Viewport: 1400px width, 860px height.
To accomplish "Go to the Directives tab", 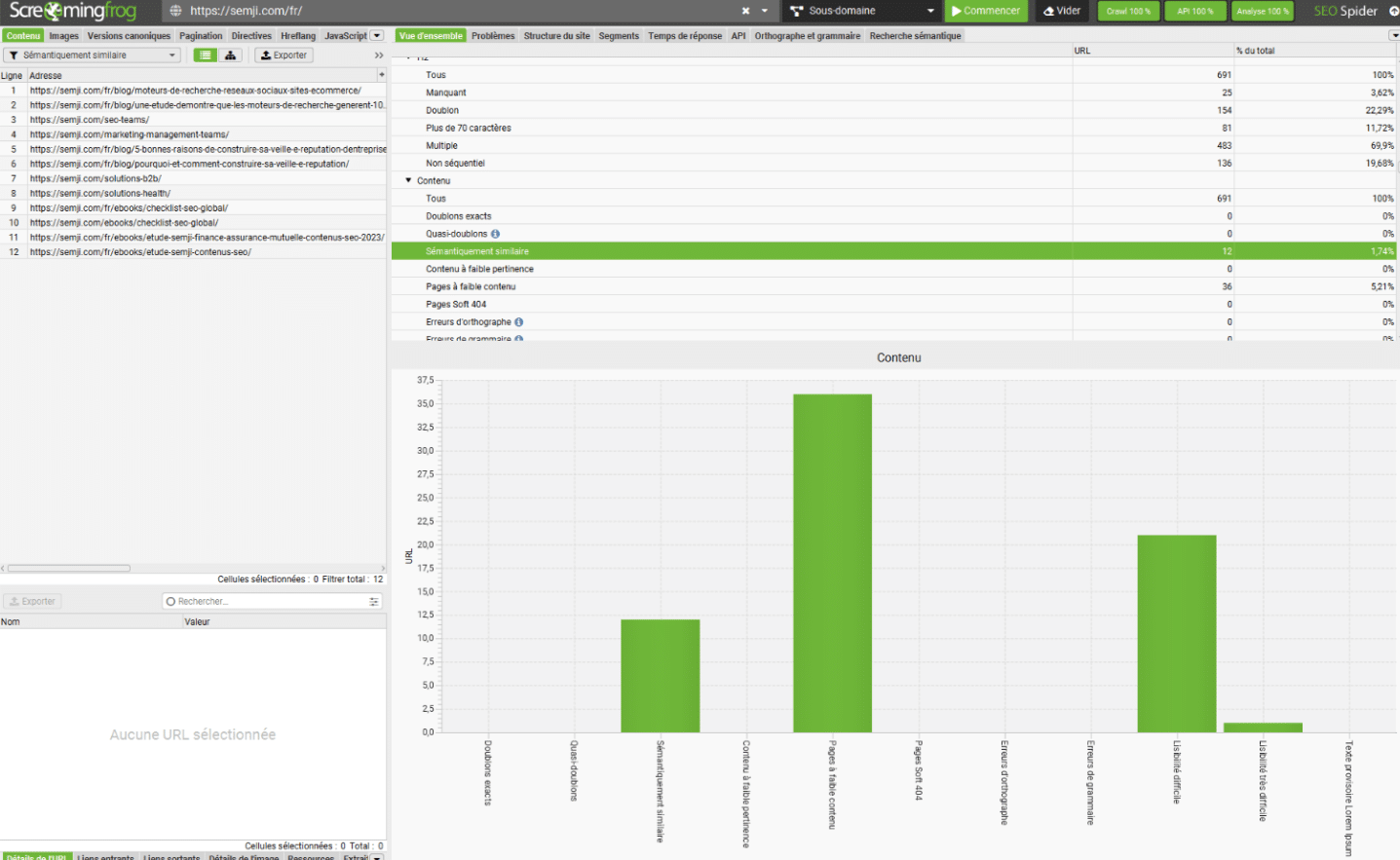I will (251, 36).
